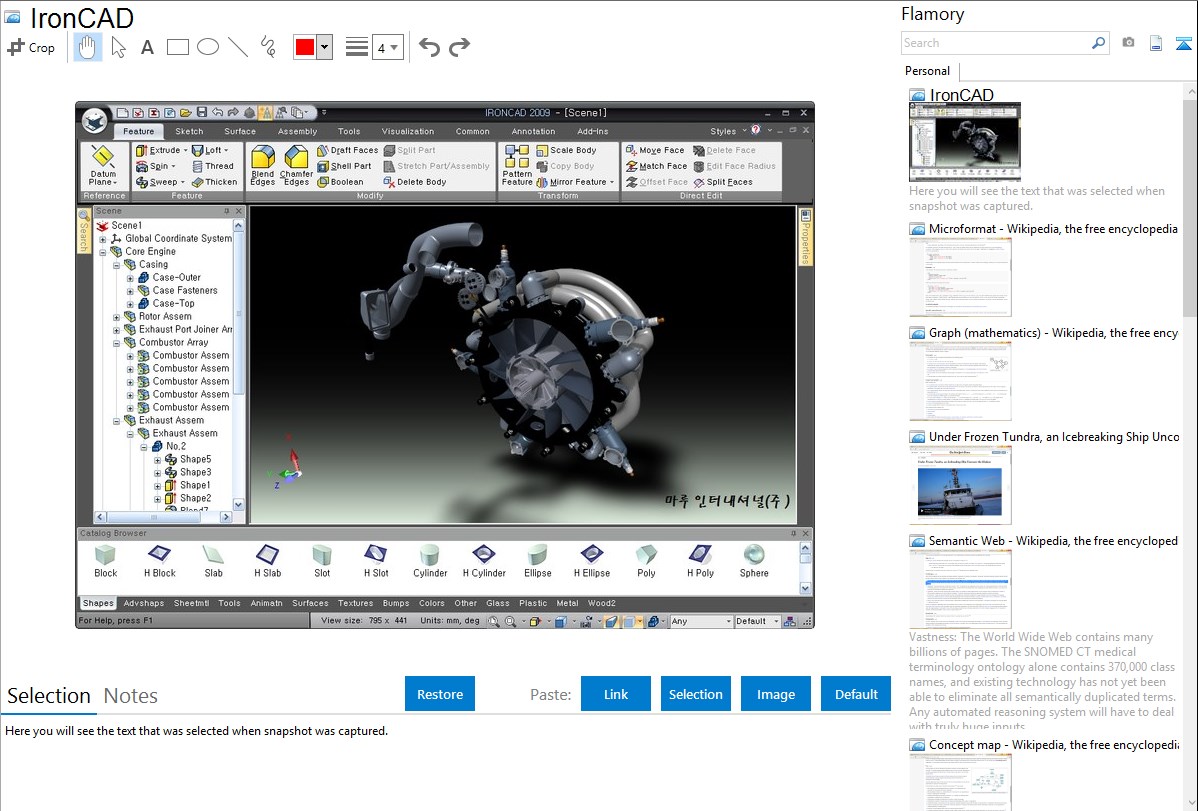
Task: Open the Concept map Wikipedia snapshot title
Action: 1054,744
